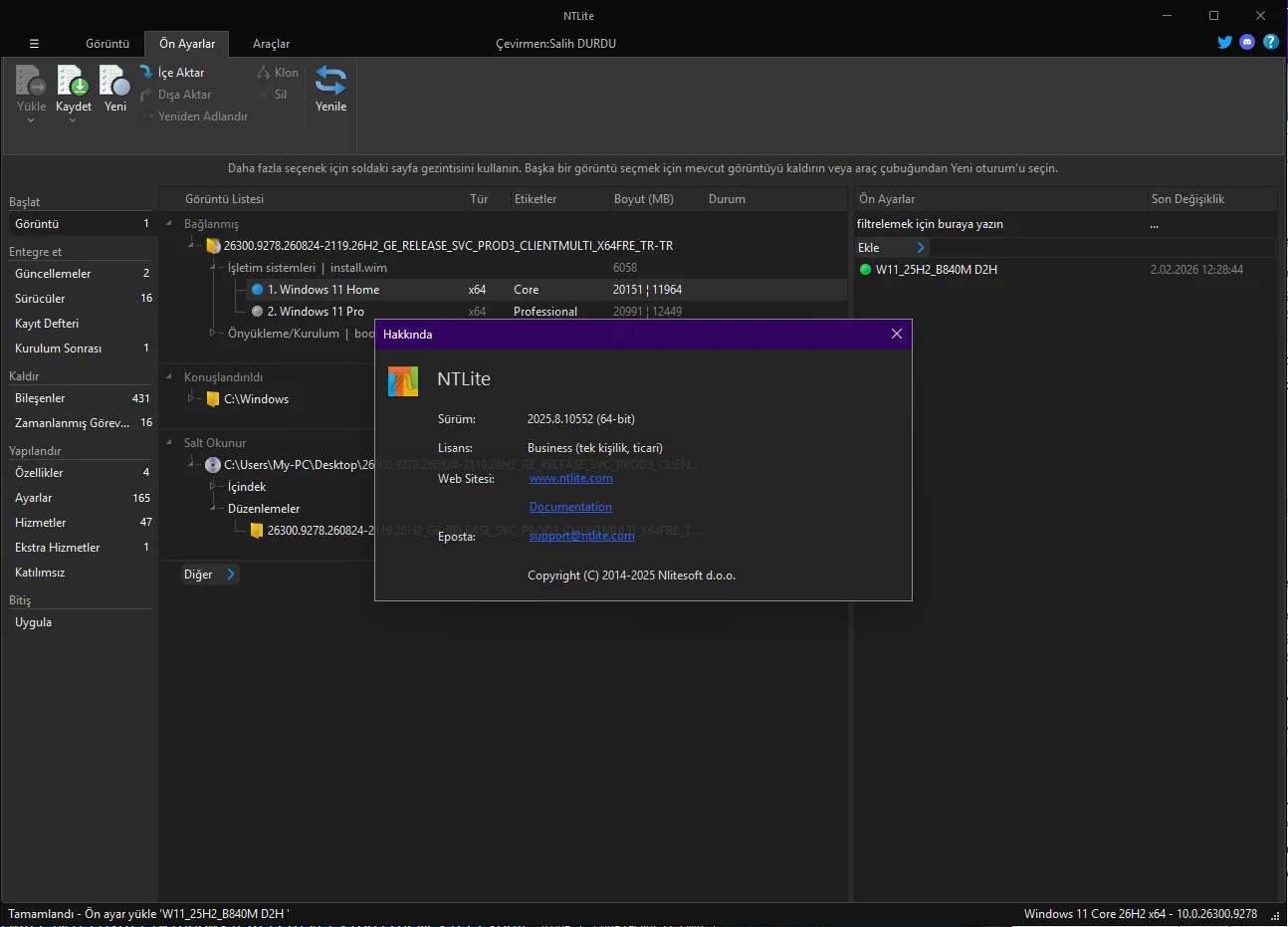The height and width of the screenshot is (927, 1288).
Task: Refresh the list with the Yenile icon
Action: (330, 81)
